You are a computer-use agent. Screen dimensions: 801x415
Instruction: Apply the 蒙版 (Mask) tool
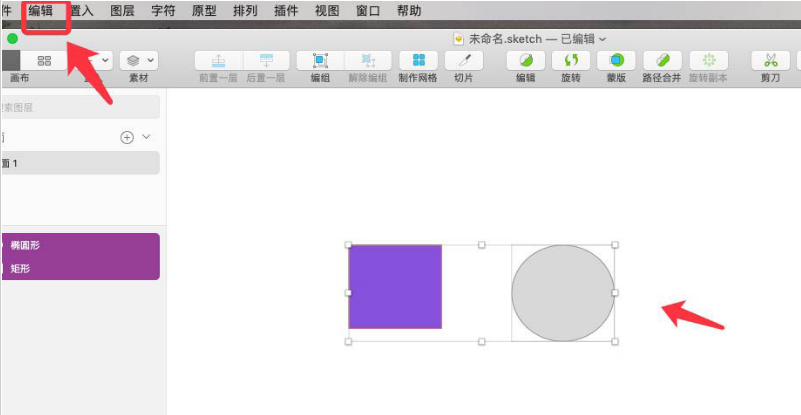[616, 61]
